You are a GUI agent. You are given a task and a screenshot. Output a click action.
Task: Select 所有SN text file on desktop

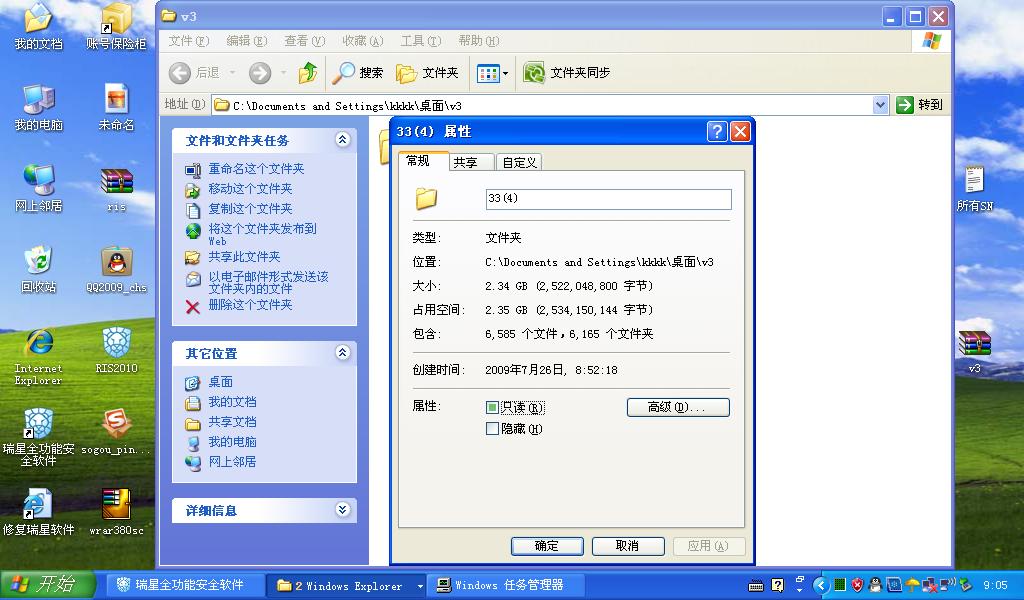pos(974,188)
